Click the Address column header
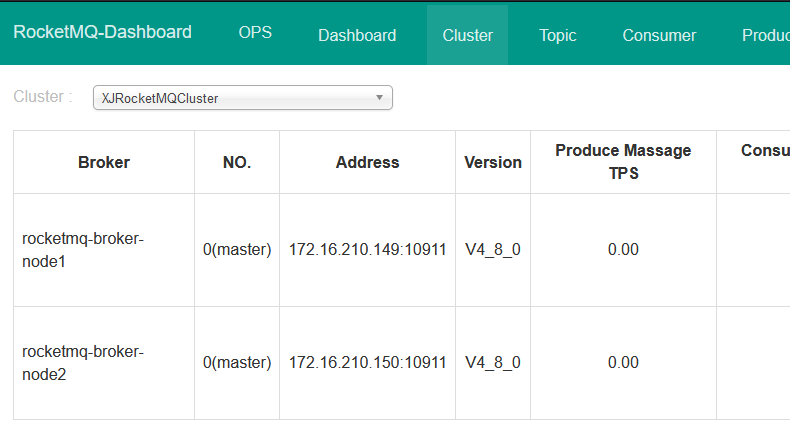 [367, 162]
